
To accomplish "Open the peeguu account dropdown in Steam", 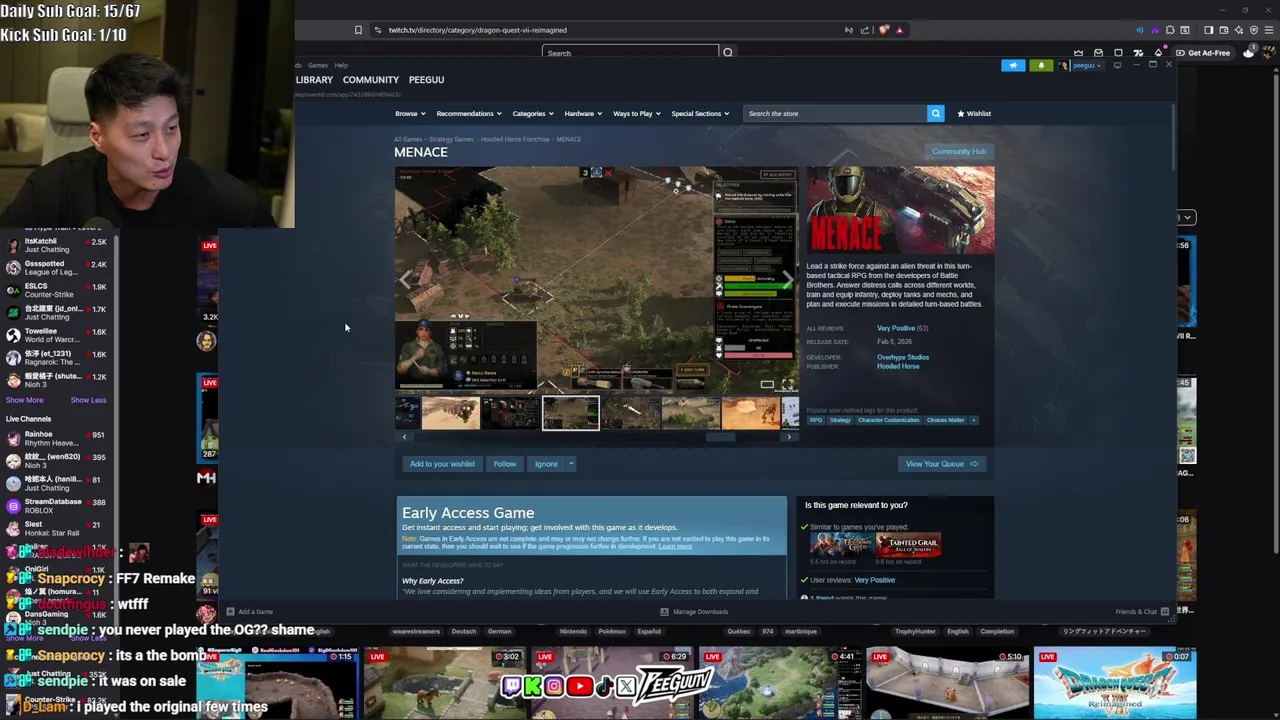I will [x=1088, y=65].
